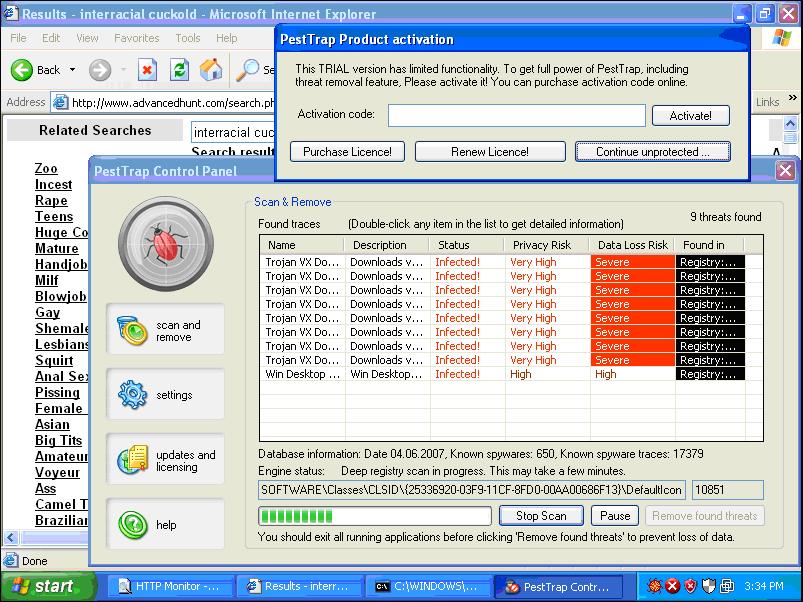Sort the threat list by Description column
This screenshot has height=602, width=803.
pyautogui.click(x=387, y=245)
